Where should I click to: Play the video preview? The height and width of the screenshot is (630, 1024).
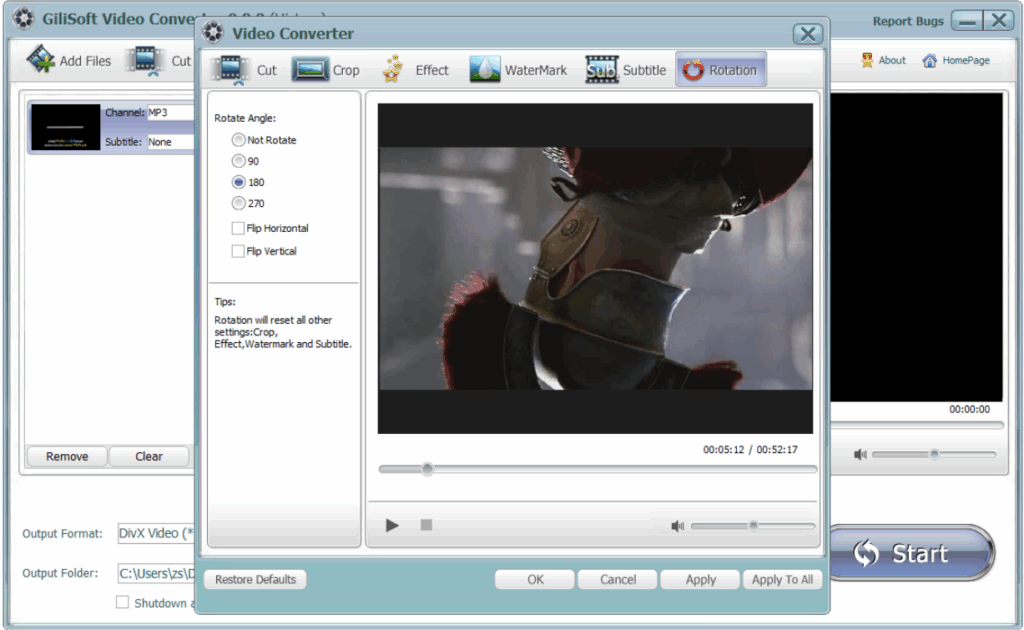(x=391, y=525)
